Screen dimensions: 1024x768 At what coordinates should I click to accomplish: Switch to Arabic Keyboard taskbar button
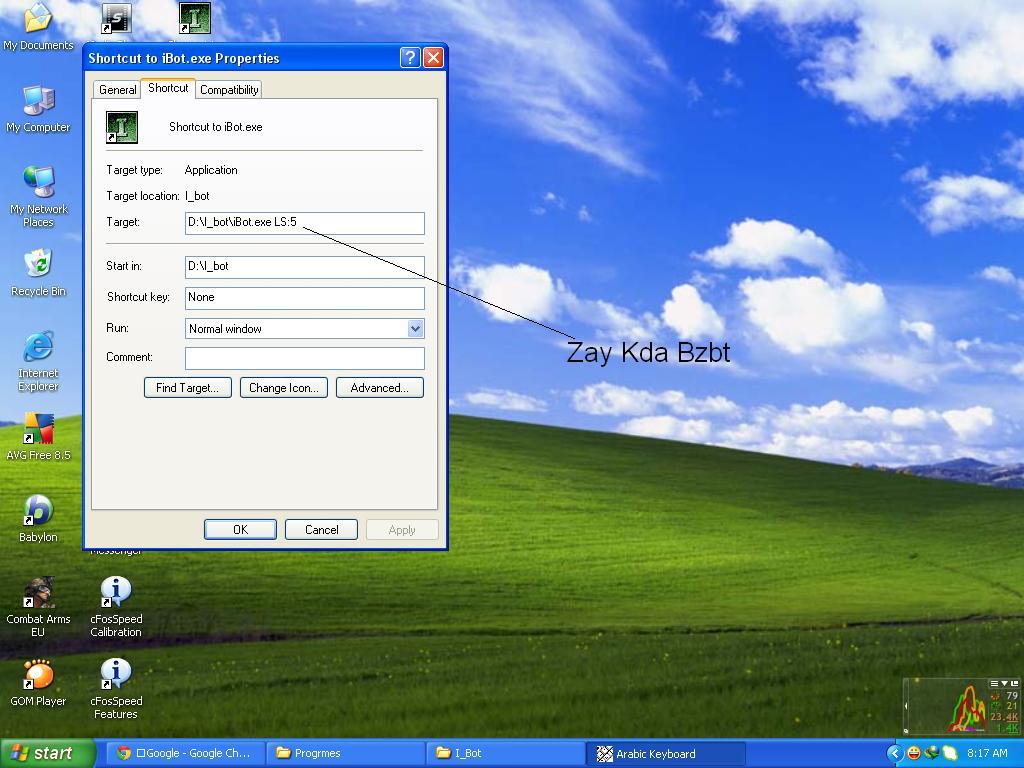pyautogui.click(x=666, y=754)
